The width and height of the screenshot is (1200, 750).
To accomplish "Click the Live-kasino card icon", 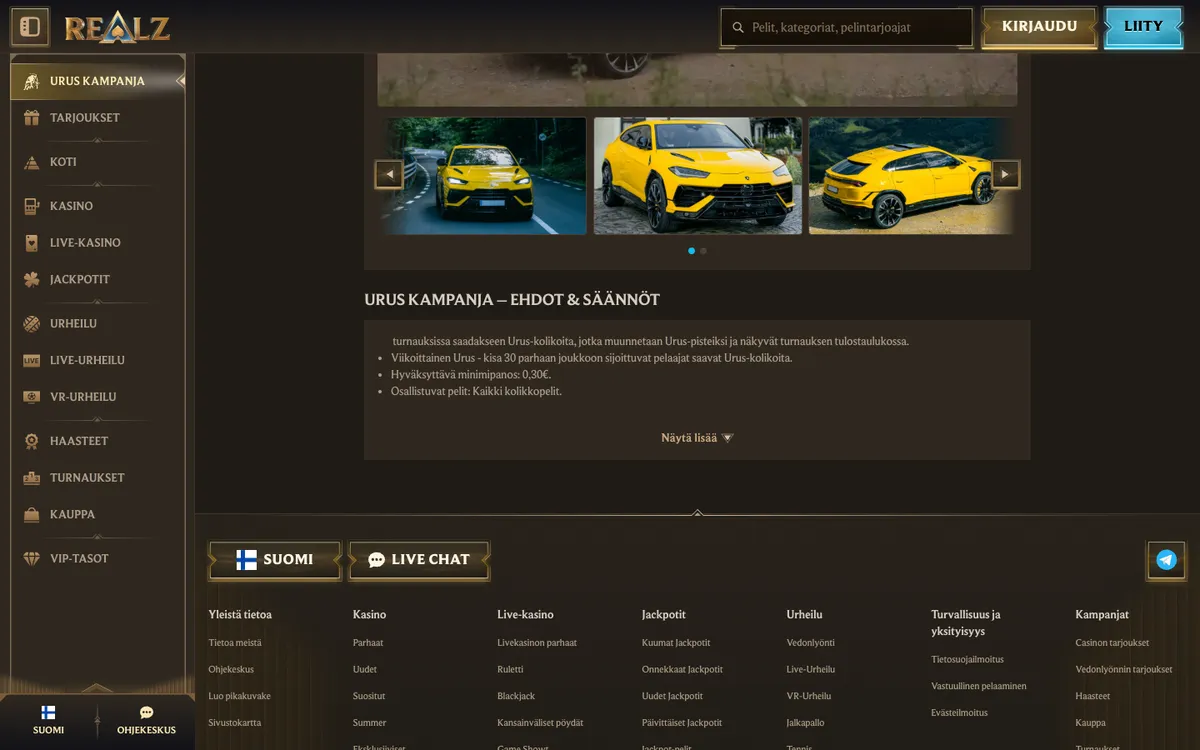I will pos(31,243).
